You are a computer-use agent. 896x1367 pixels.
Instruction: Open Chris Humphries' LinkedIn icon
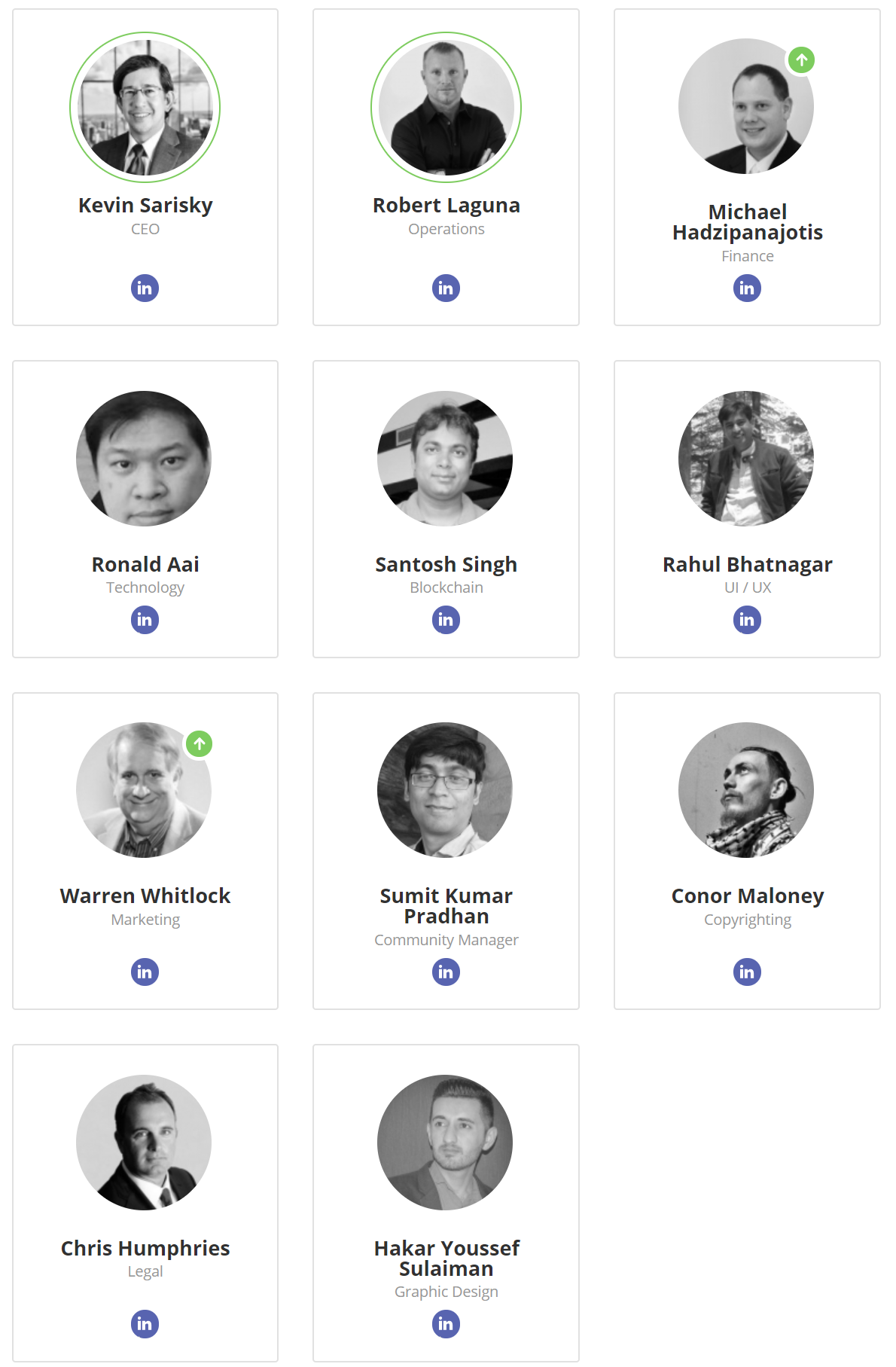pos(145,1324)
